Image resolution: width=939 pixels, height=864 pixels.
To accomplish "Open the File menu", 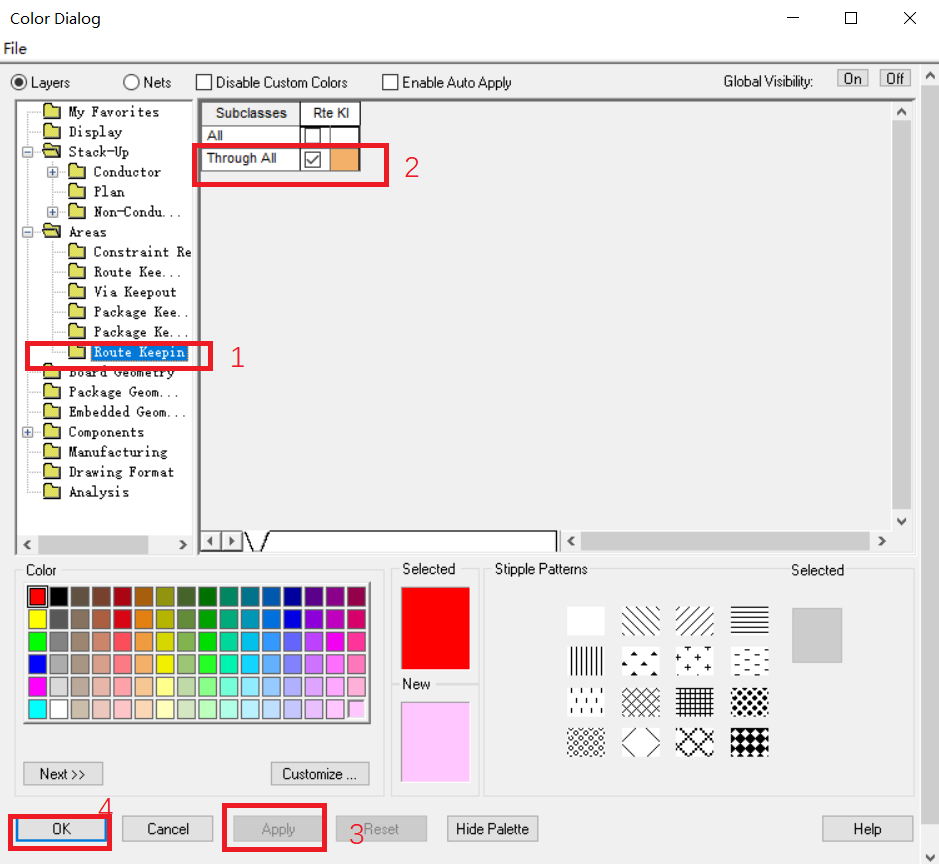I will click(x=14, y=48).
